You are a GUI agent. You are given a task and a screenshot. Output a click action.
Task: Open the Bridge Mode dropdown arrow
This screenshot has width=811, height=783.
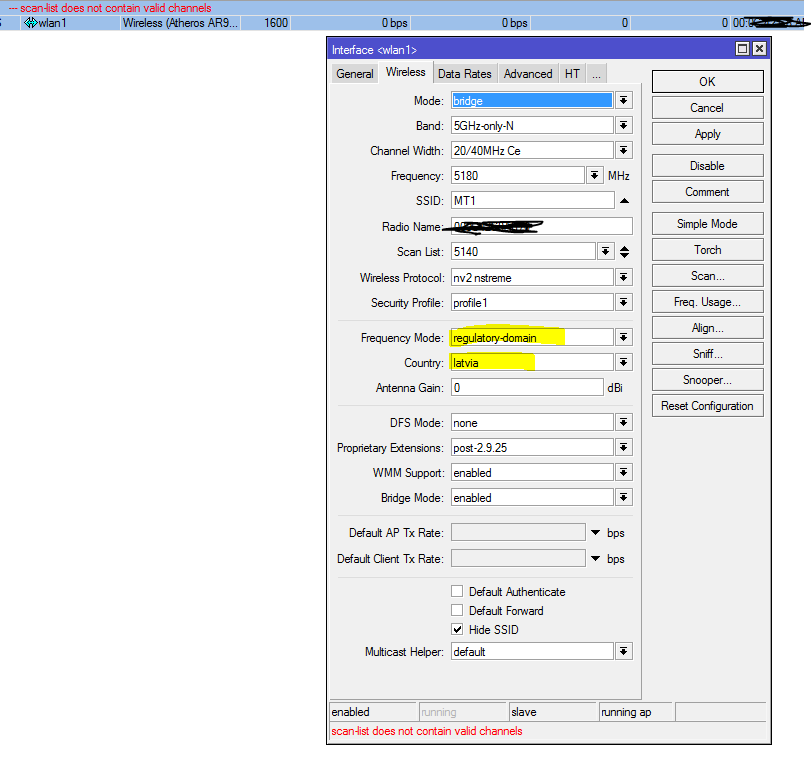624,497
